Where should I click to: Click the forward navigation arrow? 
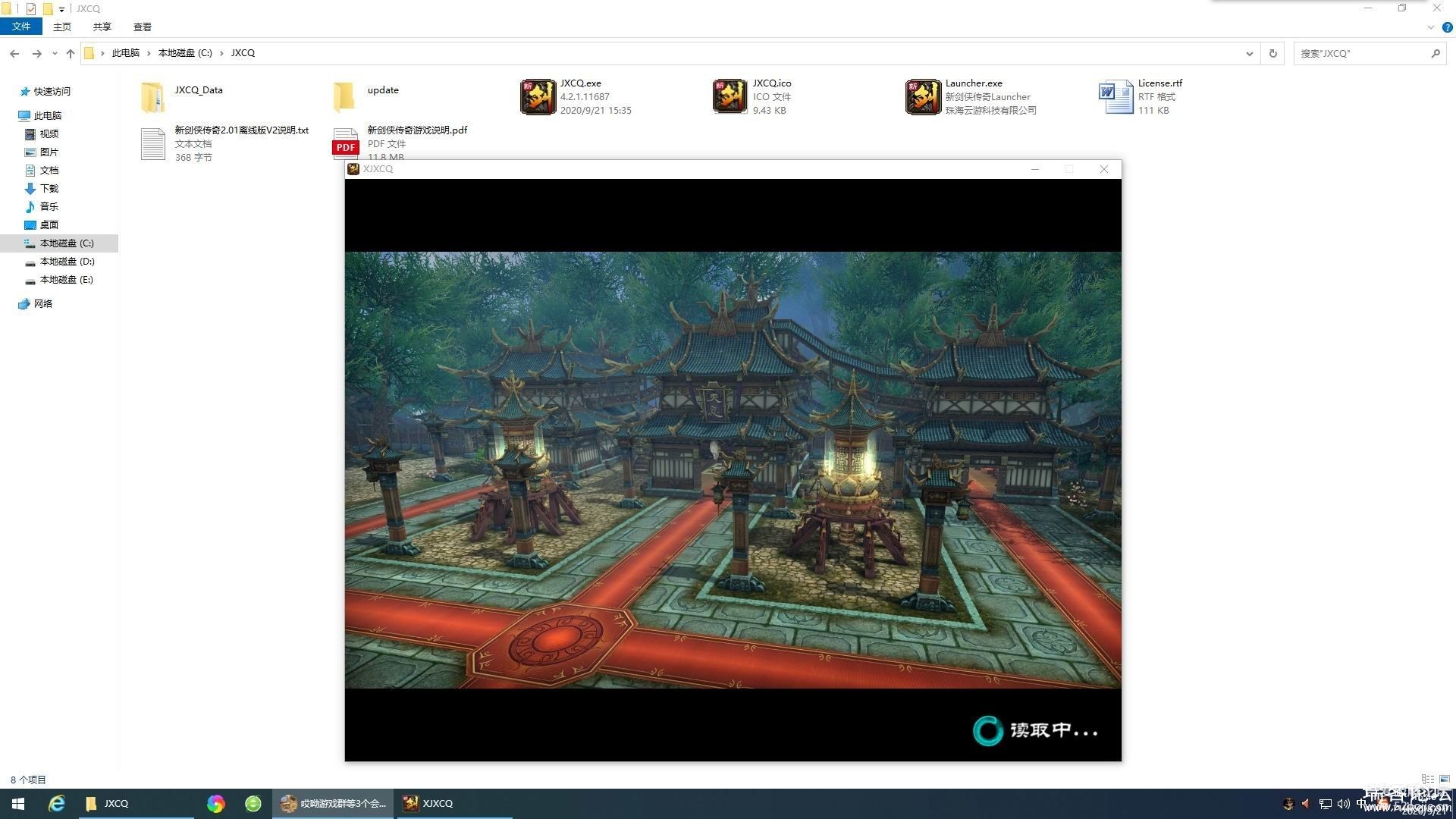pyautogui.click(x=36, y=53)
